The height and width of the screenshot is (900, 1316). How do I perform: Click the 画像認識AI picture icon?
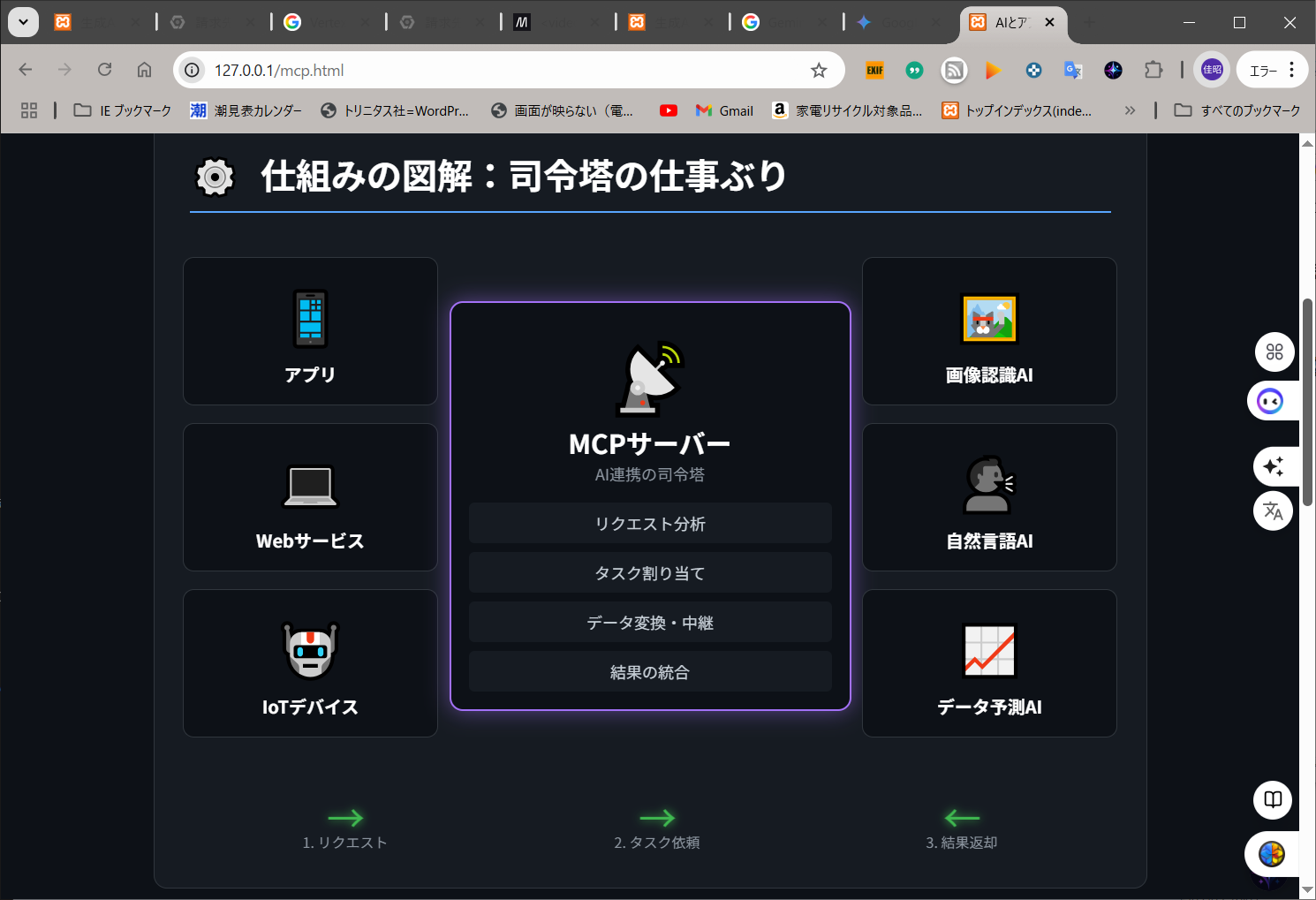989,319
